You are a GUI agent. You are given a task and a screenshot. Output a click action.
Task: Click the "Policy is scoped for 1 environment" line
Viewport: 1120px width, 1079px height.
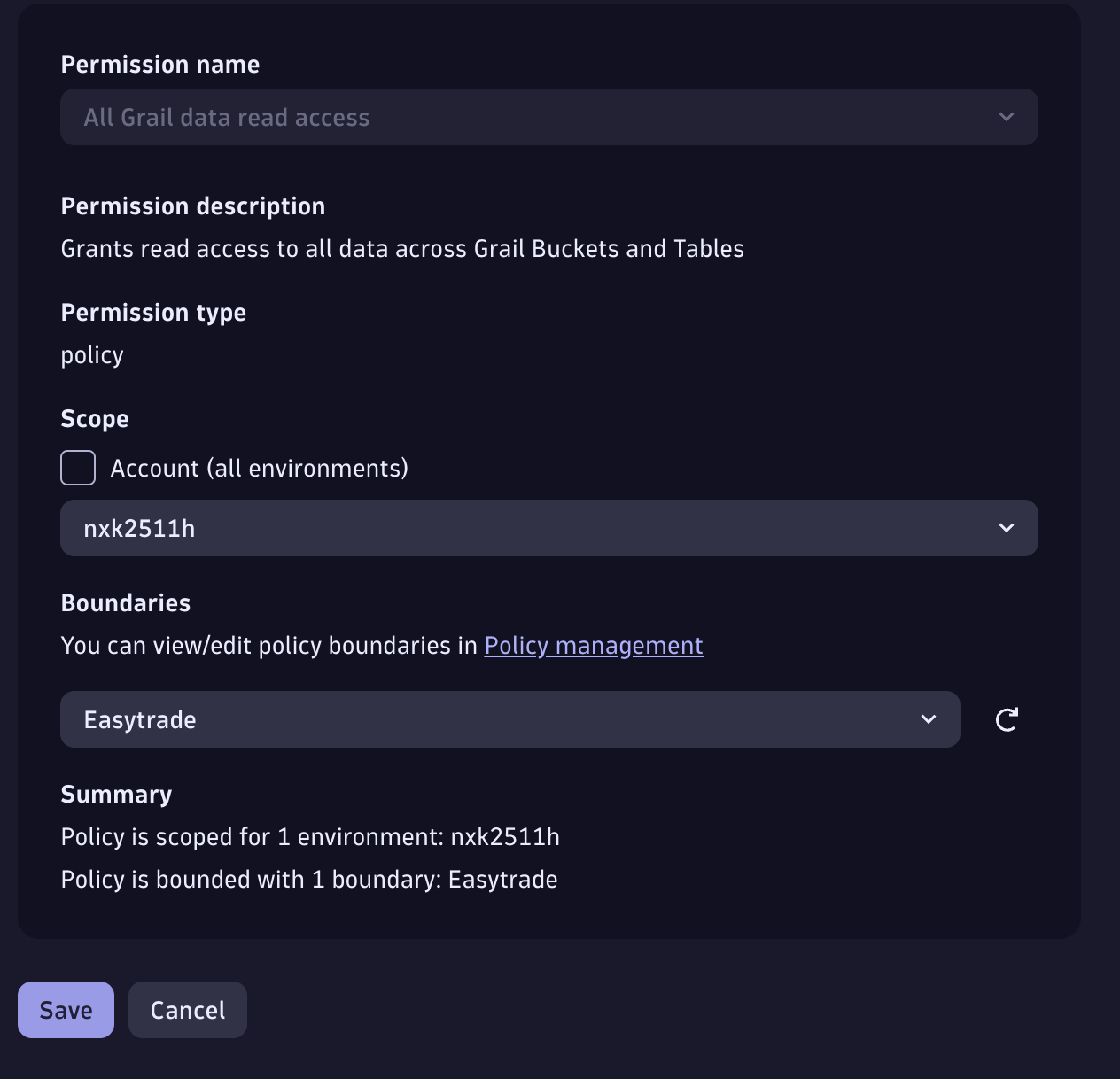click(310, 837)
